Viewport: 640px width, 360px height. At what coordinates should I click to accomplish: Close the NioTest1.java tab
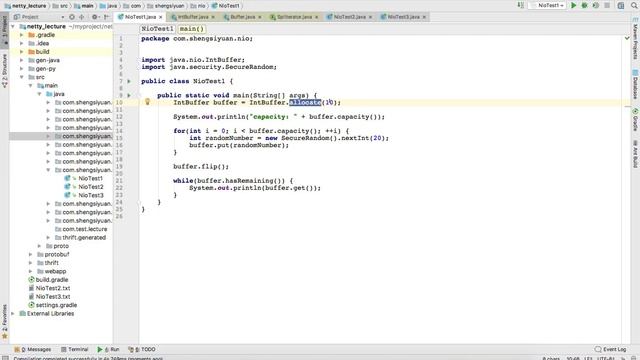161,17
